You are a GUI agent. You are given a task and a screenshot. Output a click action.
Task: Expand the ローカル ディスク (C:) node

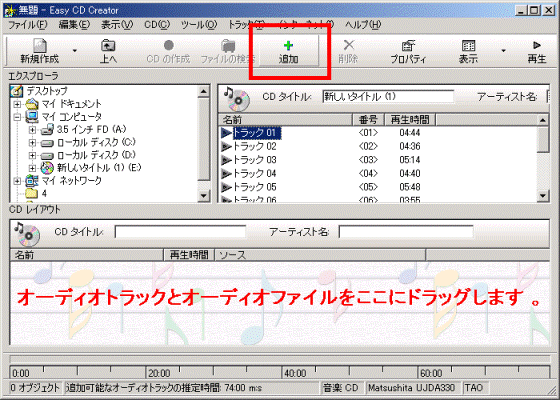click(32, 143)
